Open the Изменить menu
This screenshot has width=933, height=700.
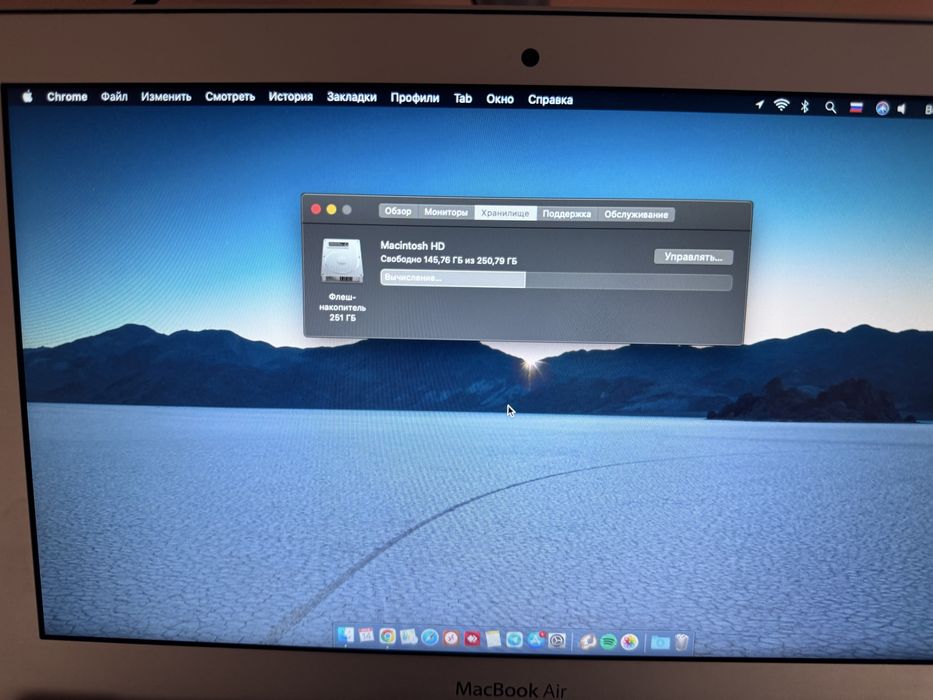tap(166, 96)
